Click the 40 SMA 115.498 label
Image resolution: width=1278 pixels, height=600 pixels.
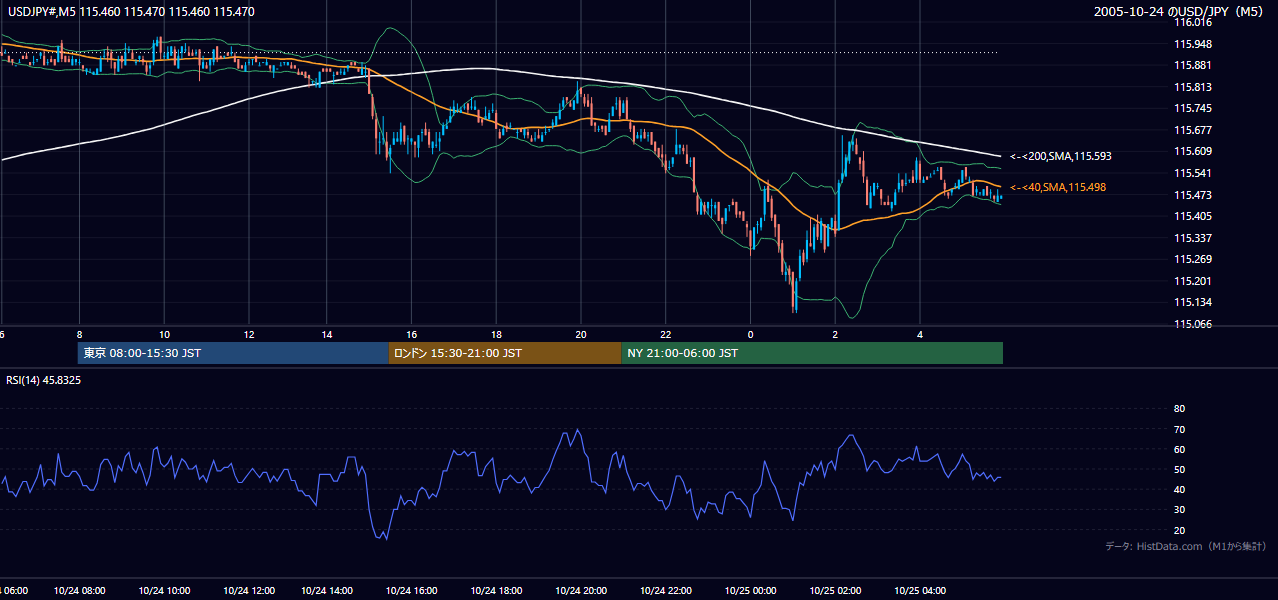point(1058,187)
